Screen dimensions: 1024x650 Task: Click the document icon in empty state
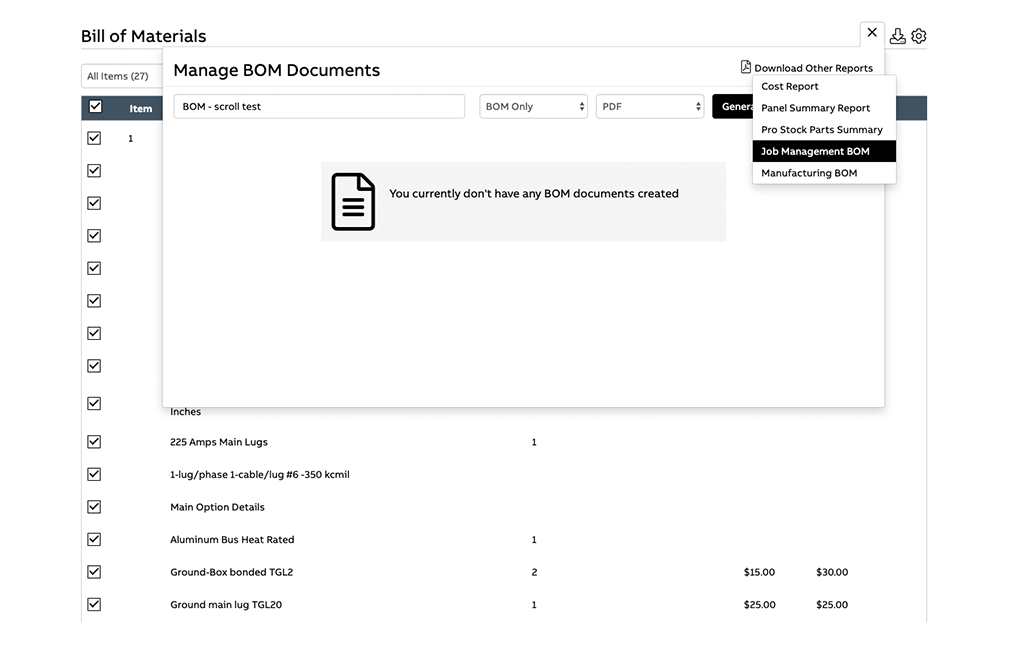353,201
